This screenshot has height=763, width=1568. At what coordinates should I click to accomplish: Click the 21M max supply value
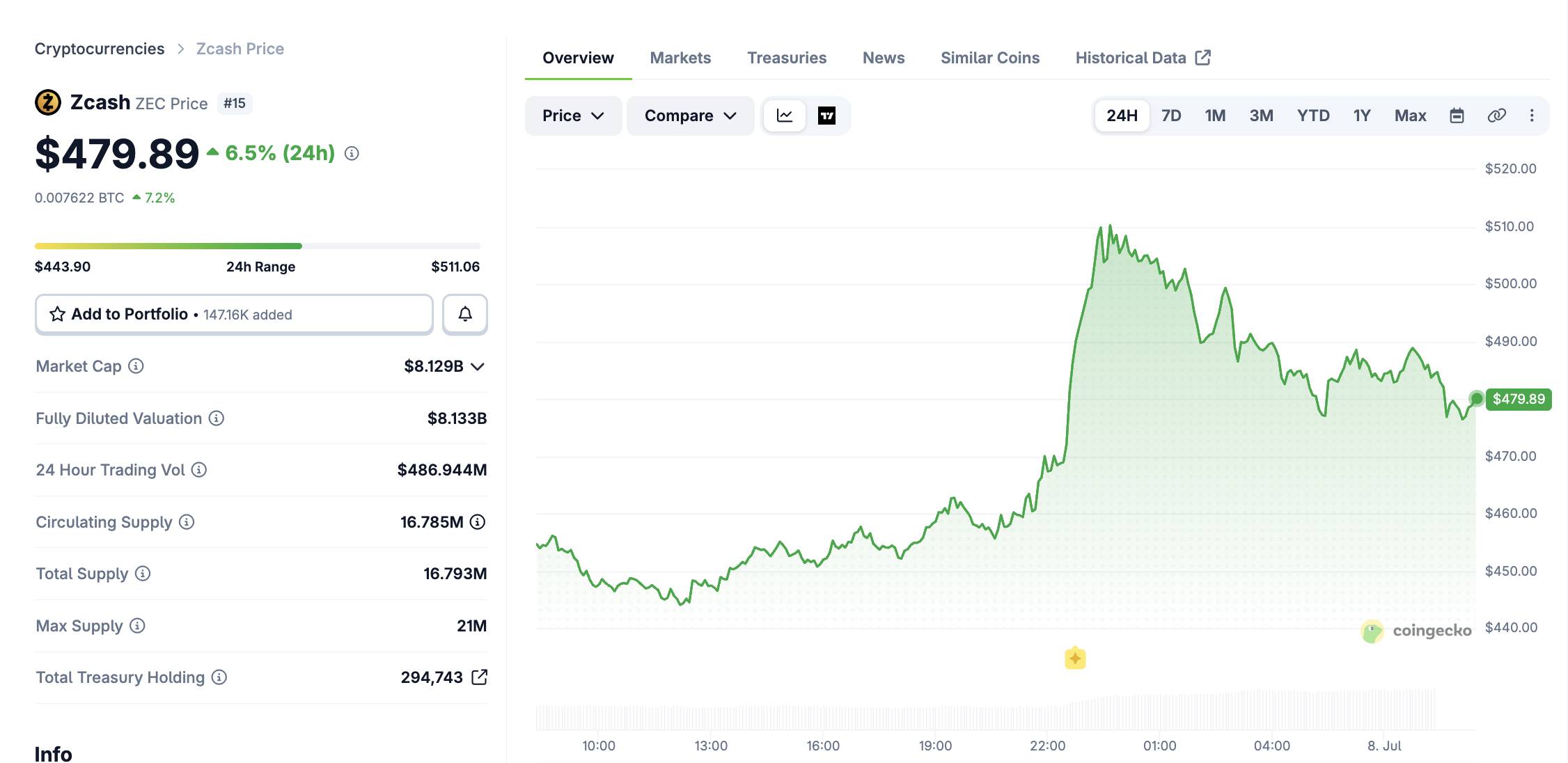click(471, 626)
